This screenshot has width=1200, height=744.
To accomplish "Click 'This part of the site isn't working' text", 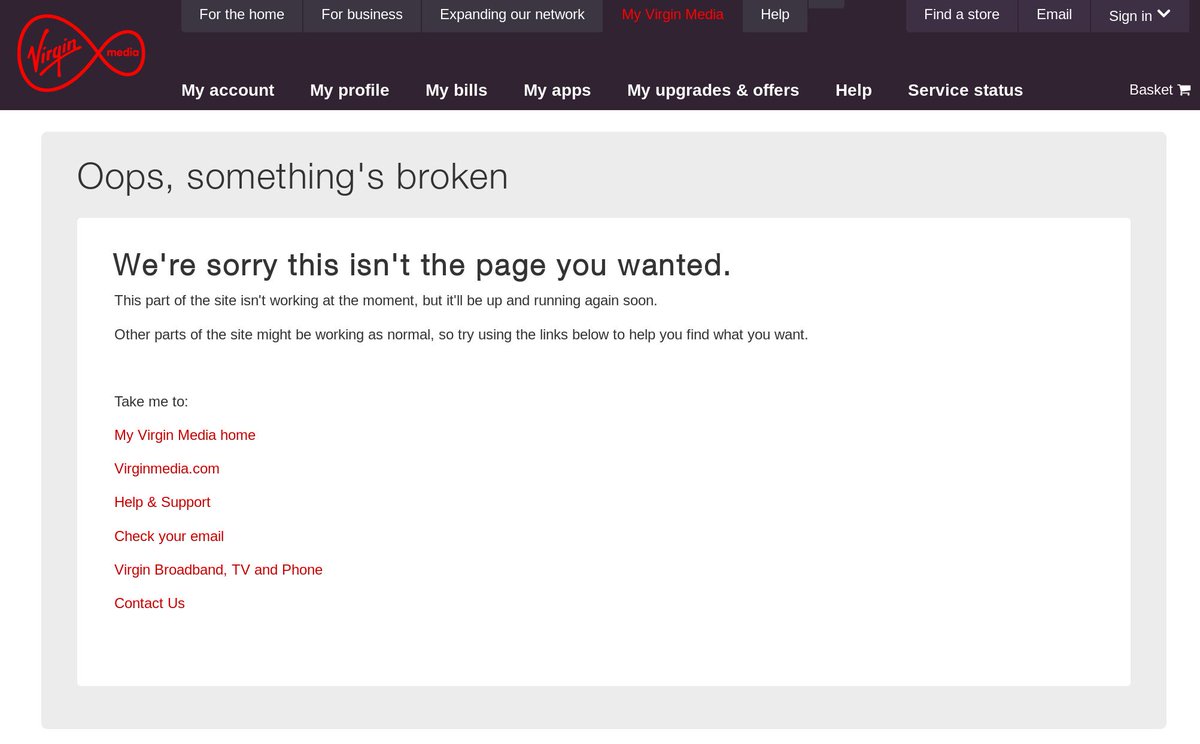I will point(386,300).
